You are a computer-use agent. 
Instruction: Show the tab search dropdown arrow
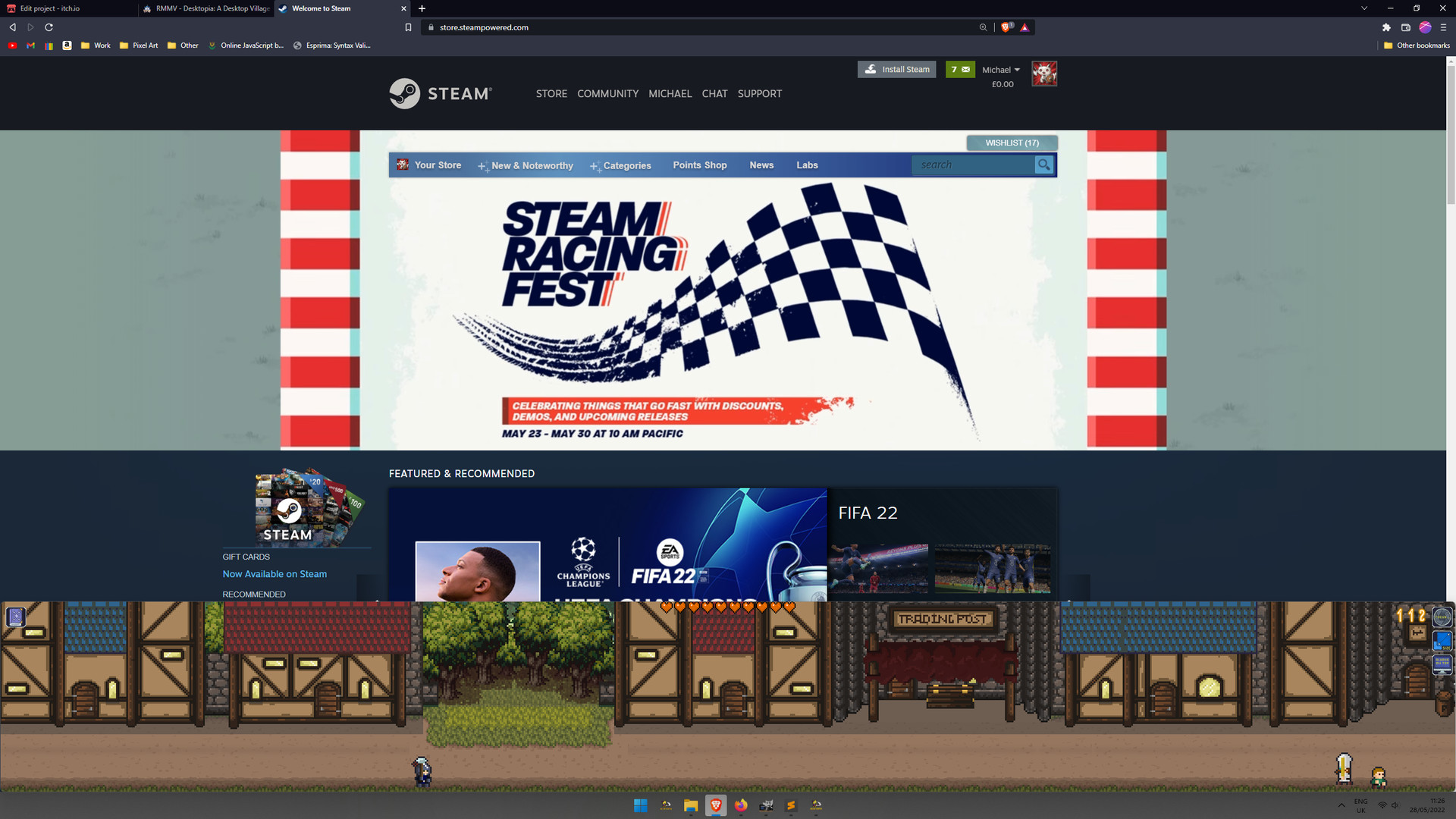[1363, 8]
